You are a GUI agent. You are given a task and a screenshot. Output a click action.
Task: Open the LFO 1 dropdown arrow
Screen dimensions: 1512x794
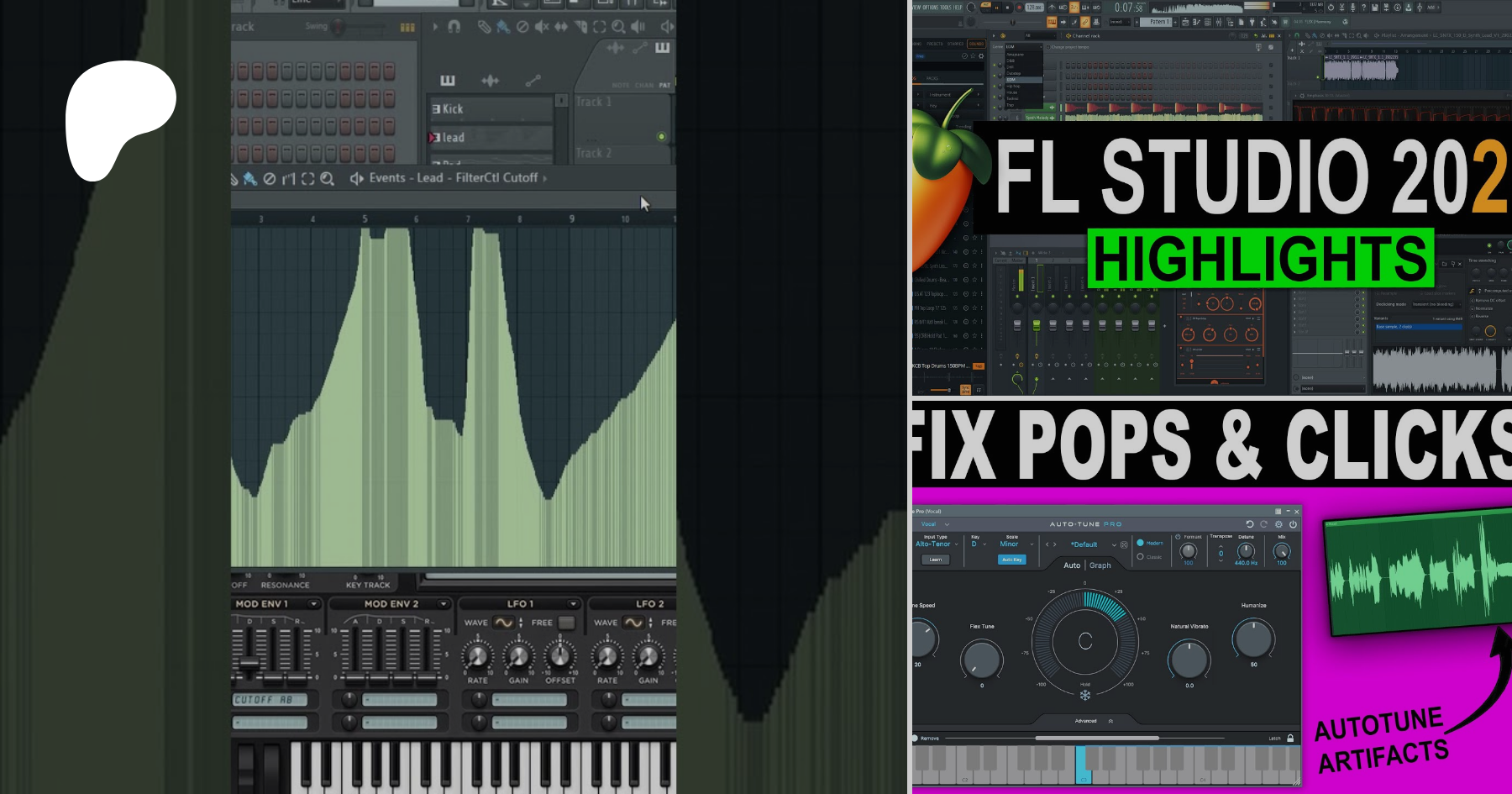[x=573, y=603]
